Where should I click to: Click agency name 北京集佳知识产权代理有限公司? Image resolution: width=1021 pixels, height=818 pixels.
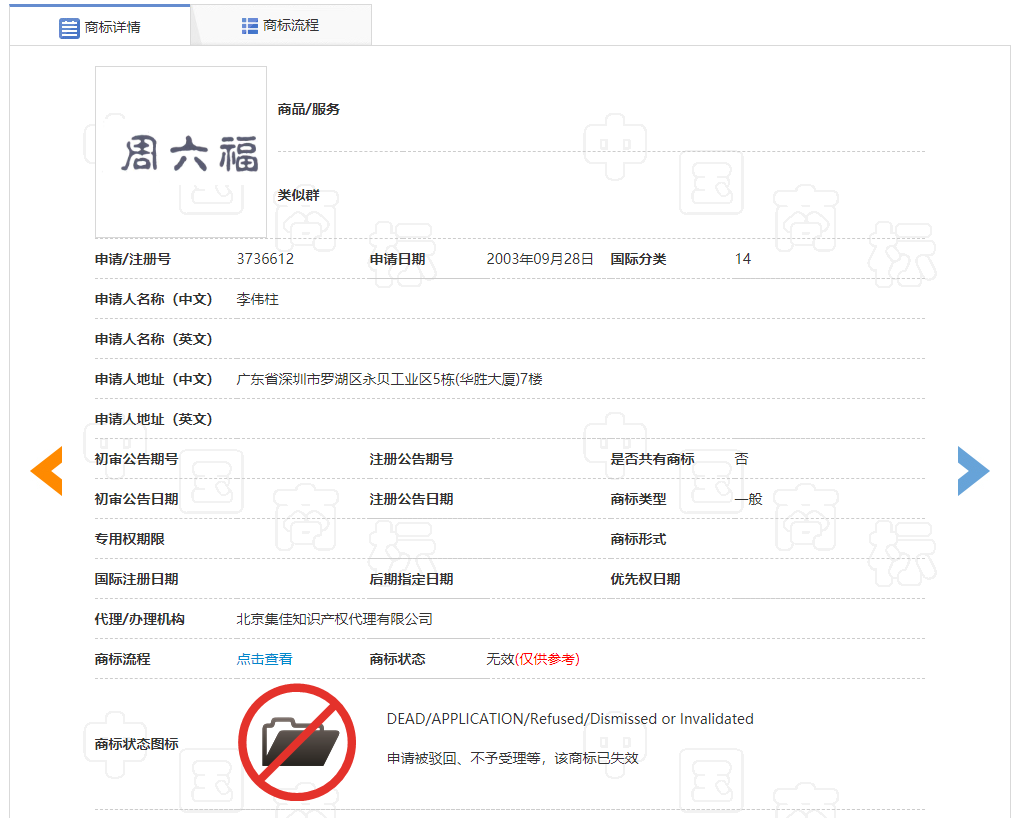click(334, 619)
